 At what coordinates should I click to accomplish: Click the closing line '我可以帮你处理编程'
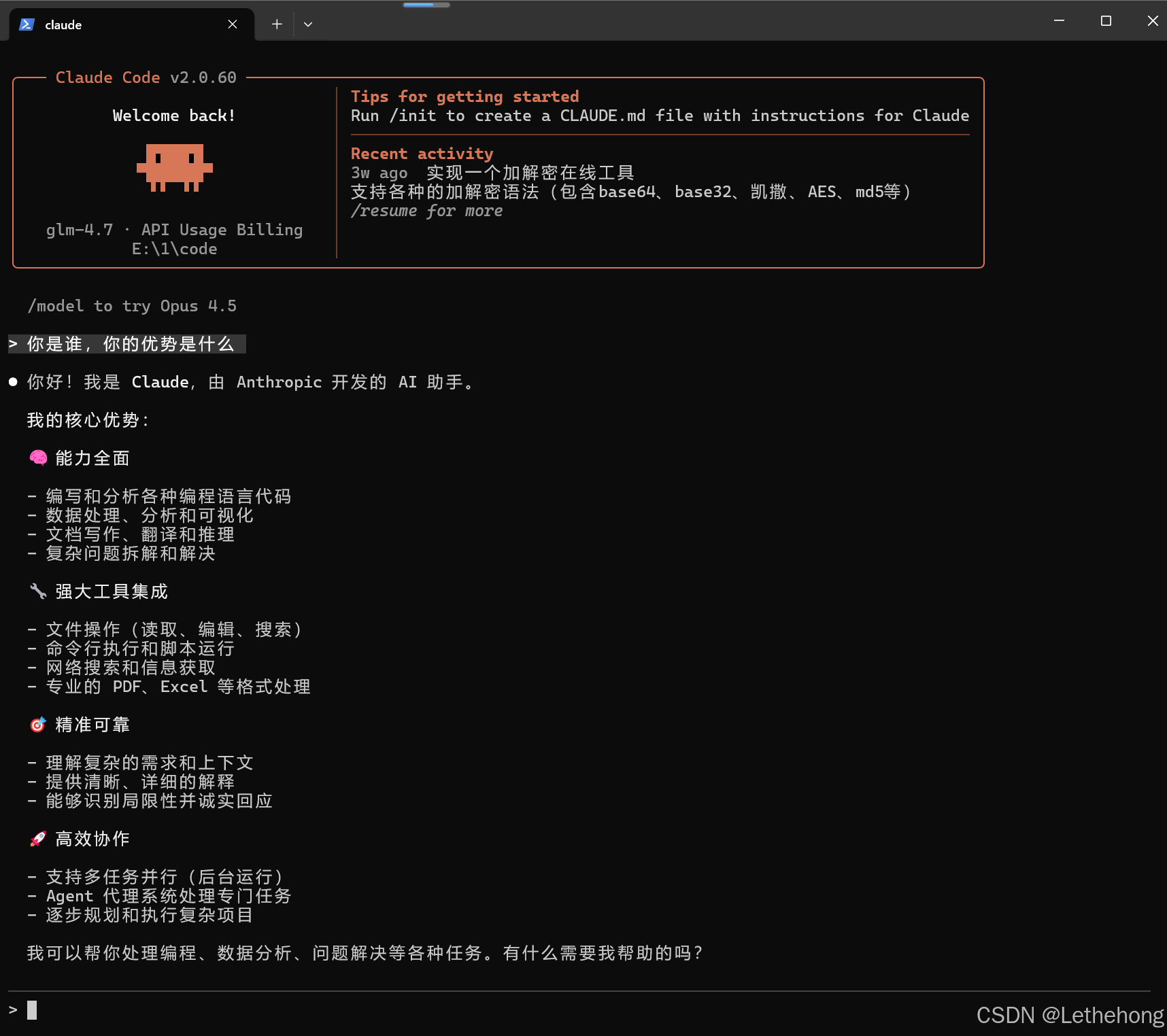pos(365,953)
